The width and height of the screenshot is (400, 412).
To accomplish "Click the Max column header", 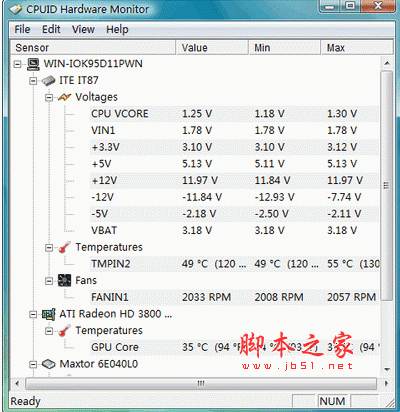I will pyautogui.click(x=357, y=48).
